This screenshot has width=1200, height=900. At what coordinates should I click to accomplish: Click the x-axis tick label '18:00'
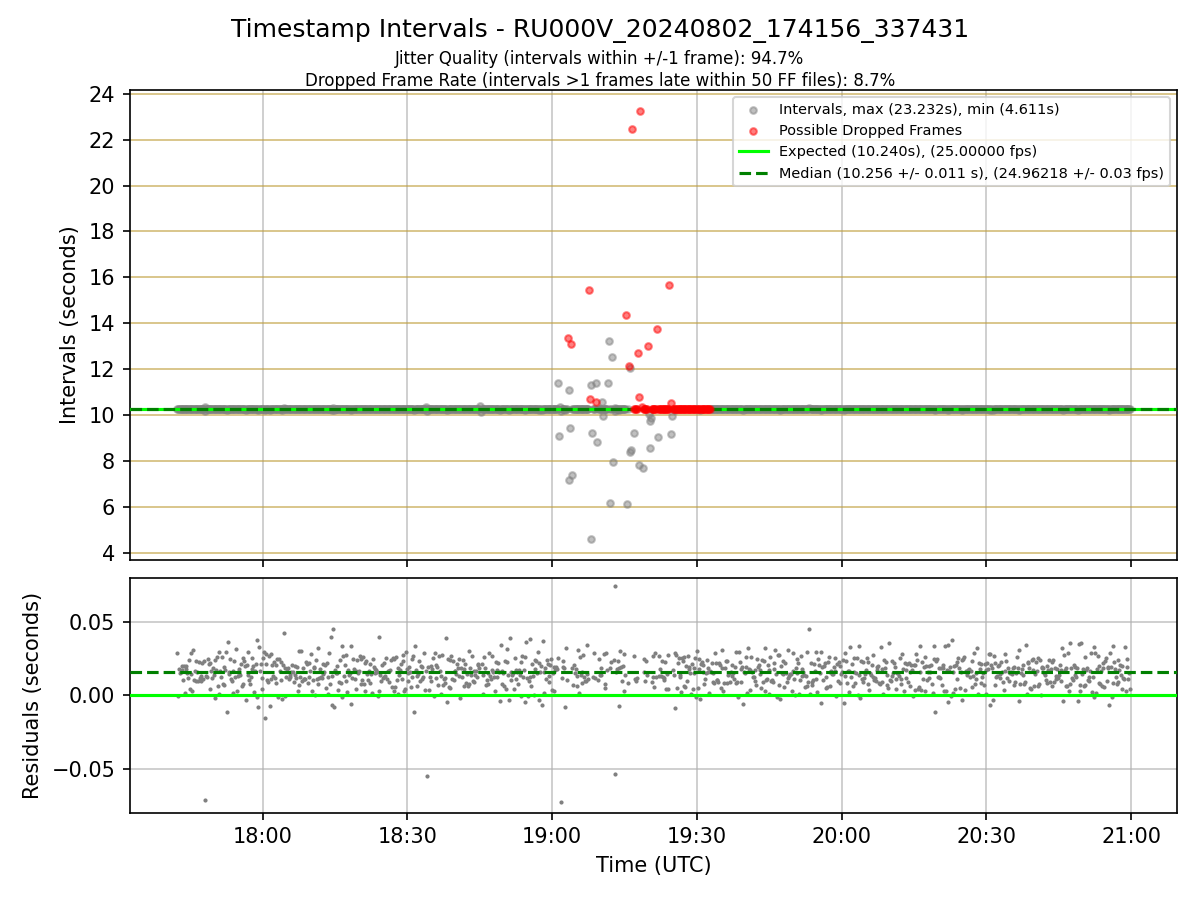point(263,836)
